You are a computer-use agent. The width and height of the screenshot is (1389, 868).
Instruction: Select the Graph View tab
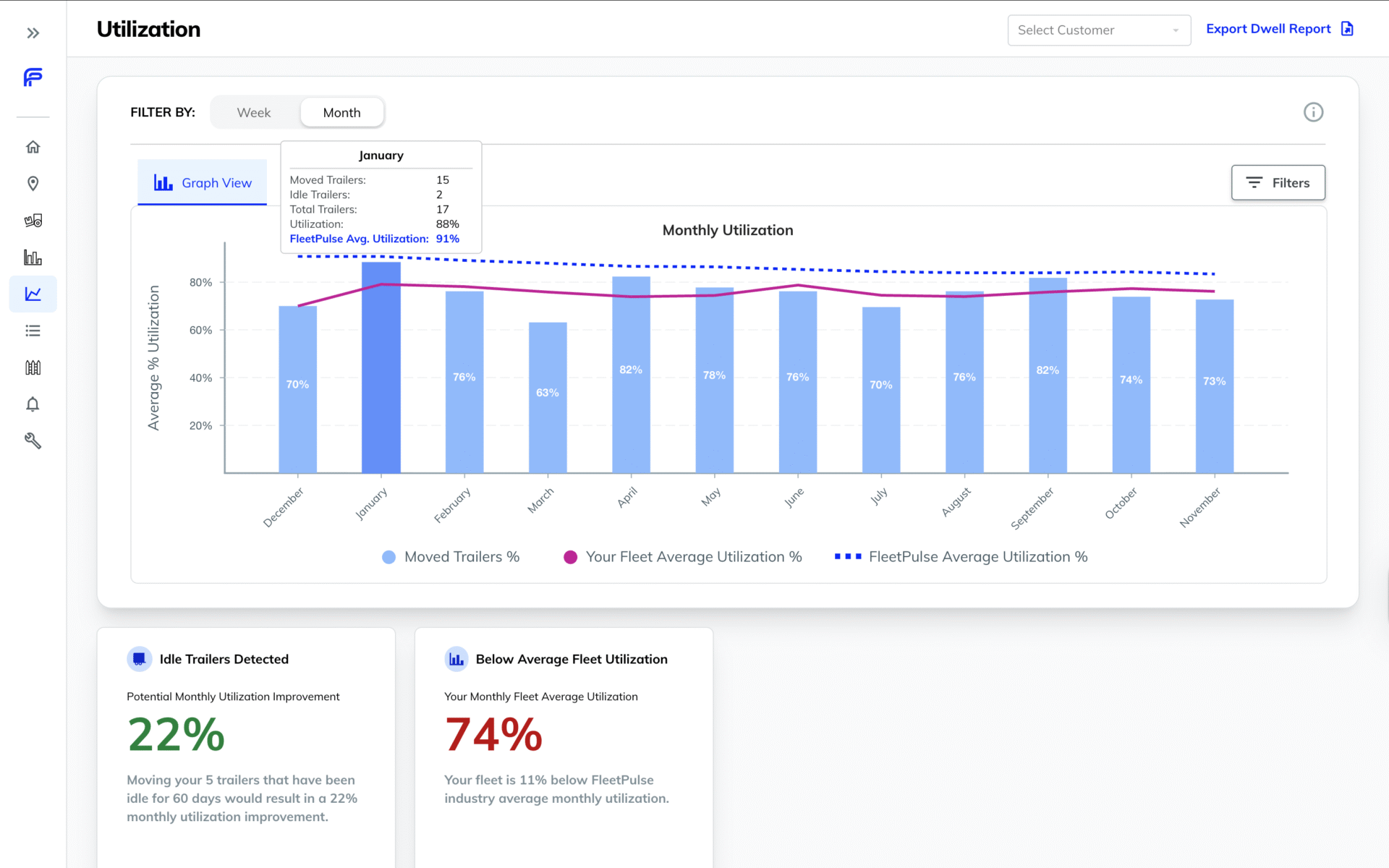(203, 182)
